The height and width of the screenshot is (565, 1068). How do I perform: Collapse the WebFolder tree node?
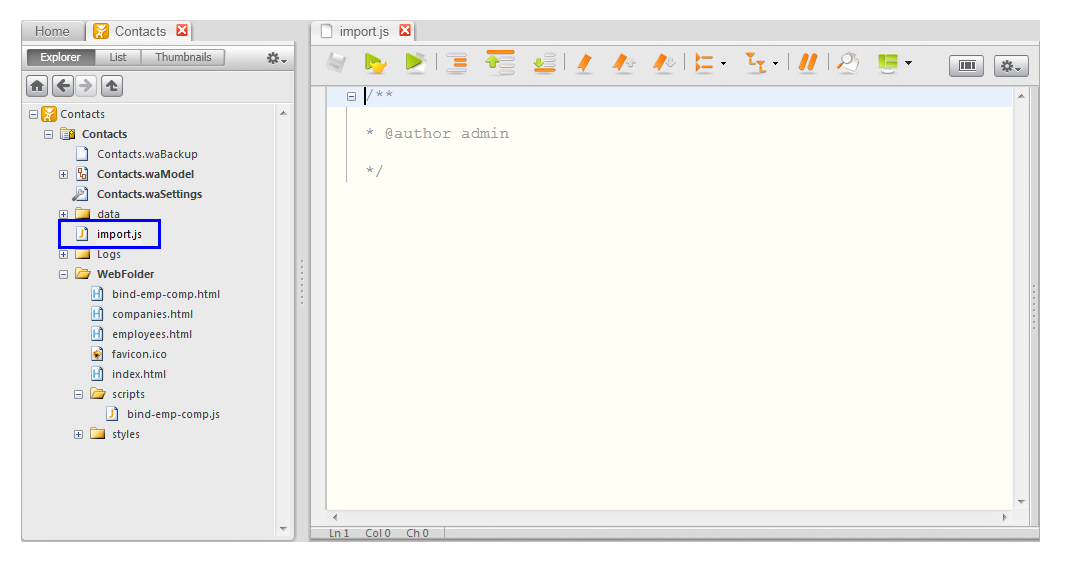[64, 274]
